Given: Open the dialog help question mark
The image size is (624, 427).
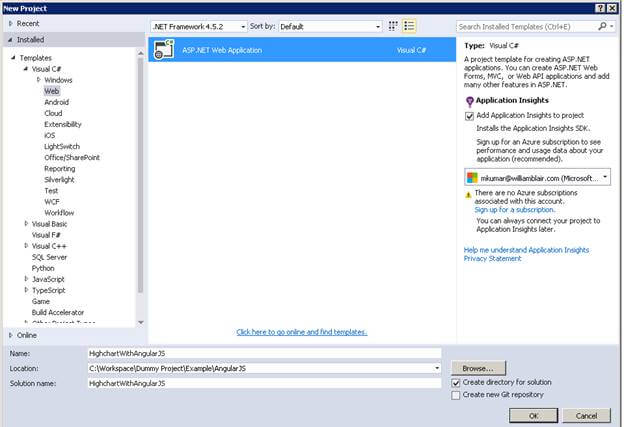Looking at the screenshot, I should (x=601, y=8).
